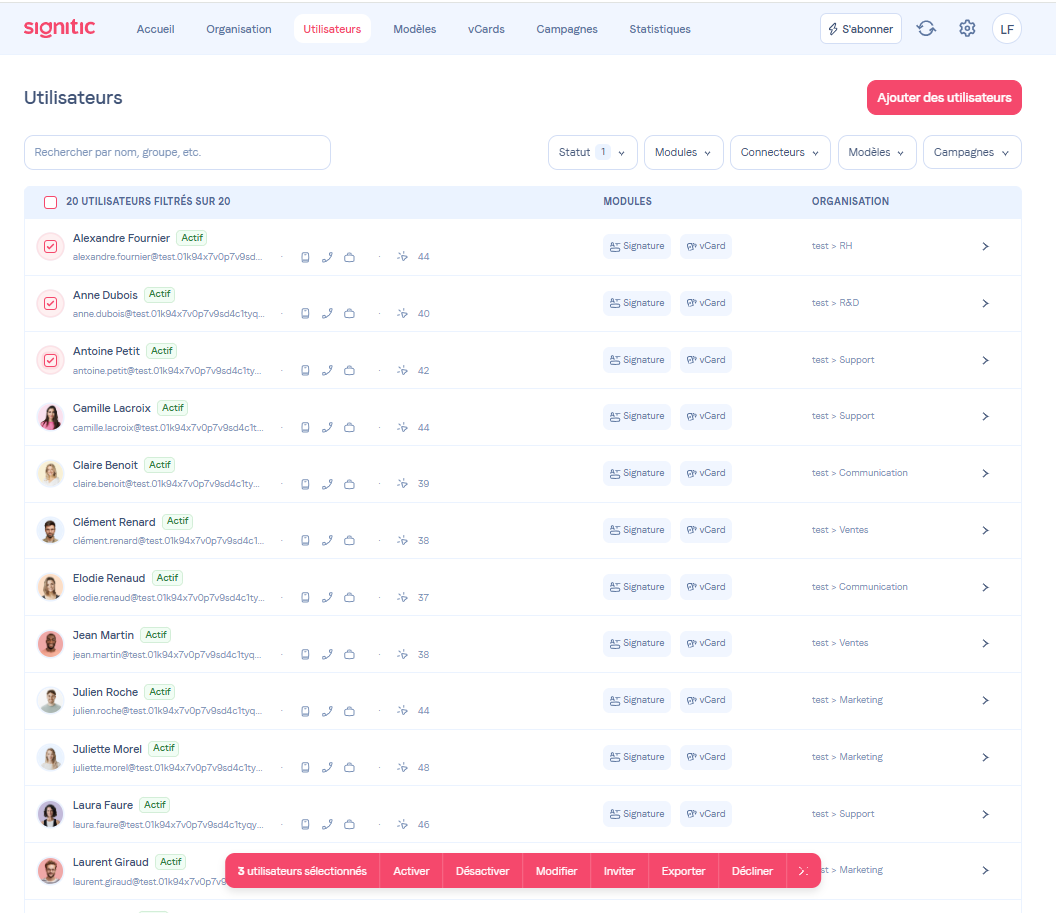Image resolution: width=1056 pixels, height=913 pixels.
Task: Click mobile phone icon in Julien Roche row
Action: click(x=305, y=711)
